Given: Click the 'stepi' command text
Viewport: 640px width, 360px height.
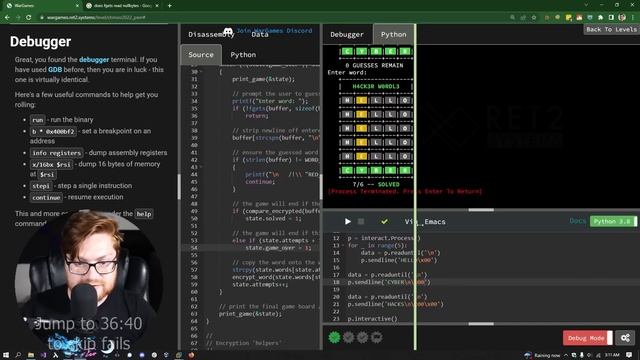Looking at the screenshot, I should tap(41, 186).
